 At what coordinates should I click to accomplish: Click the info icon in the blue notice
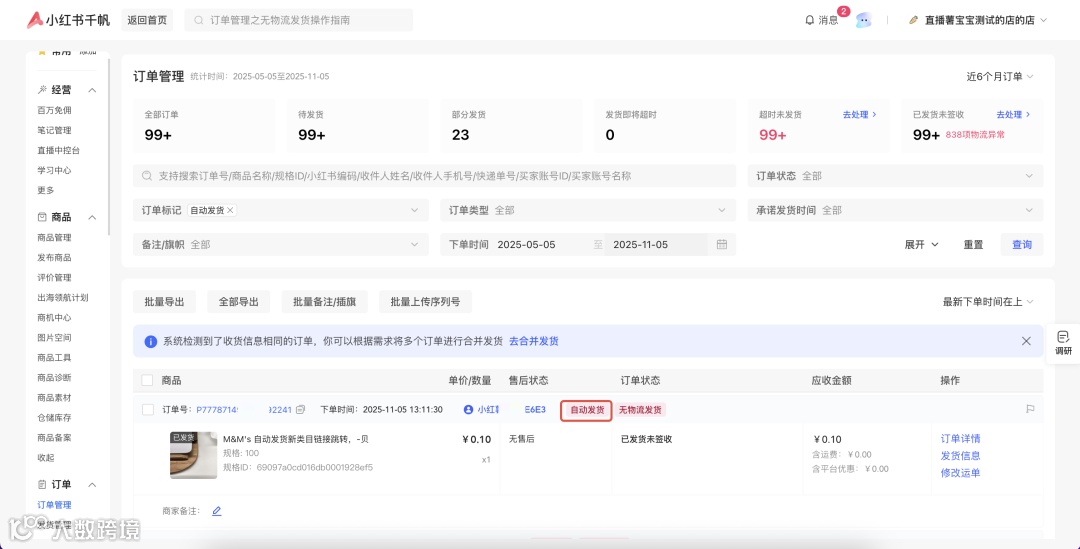(151, 342)
